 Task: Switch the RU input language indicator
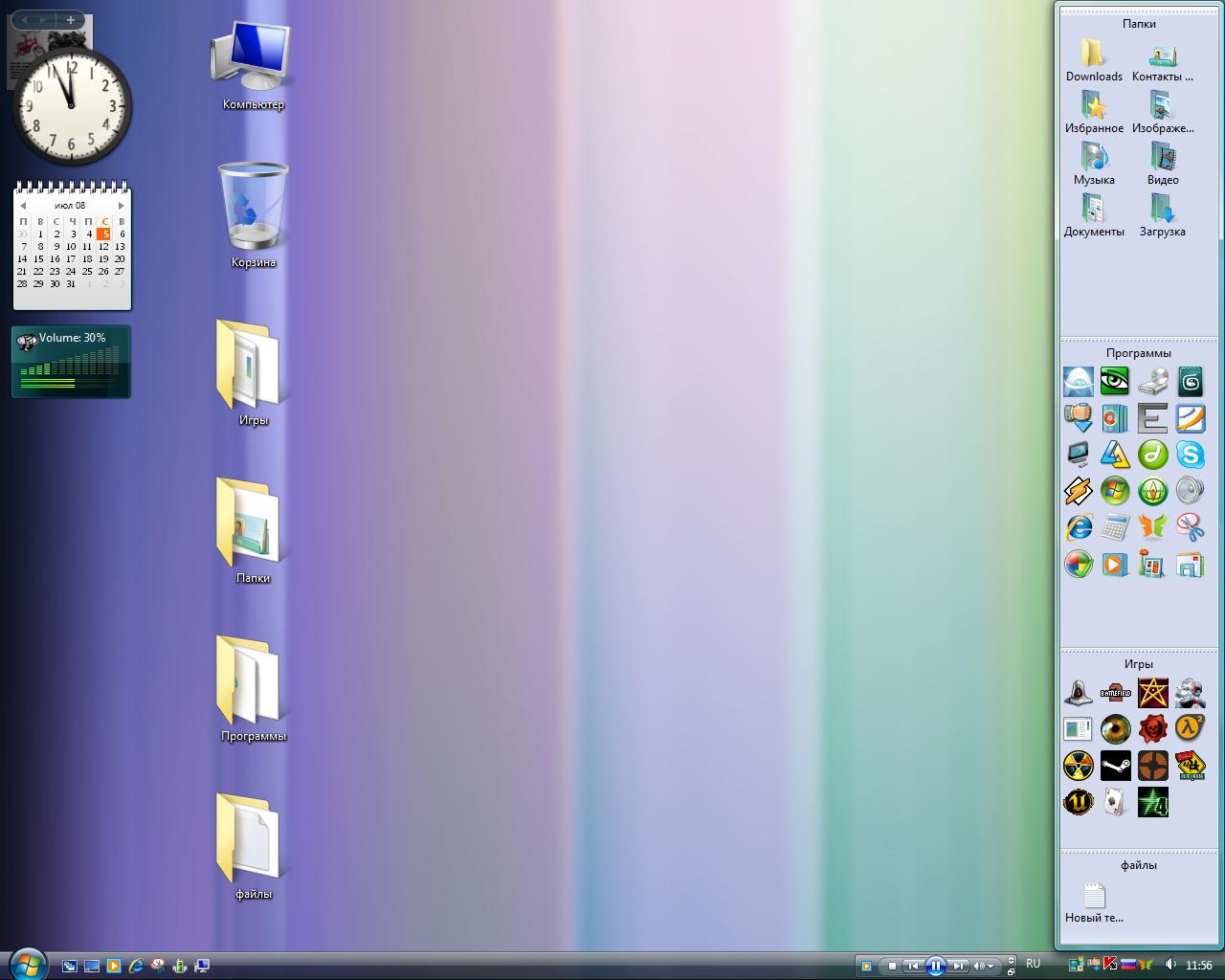(x=1034, y=964)
